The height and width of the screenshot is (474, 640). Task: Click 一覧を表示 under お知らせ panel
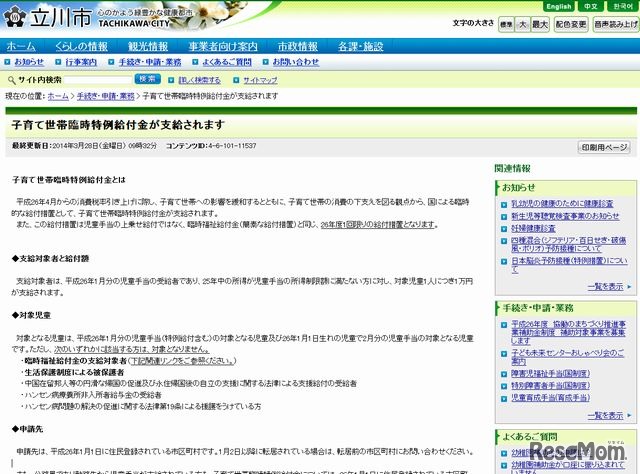click(606, 287)
